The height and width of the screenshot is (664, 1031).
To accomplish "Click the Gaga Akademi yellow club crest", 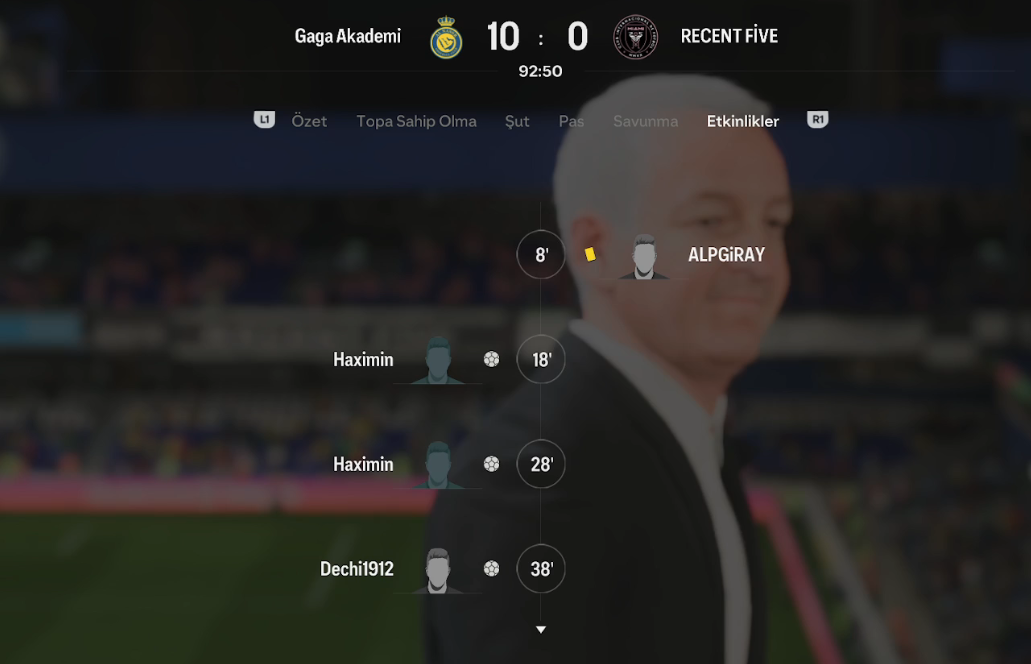I will tap(446, 37).
